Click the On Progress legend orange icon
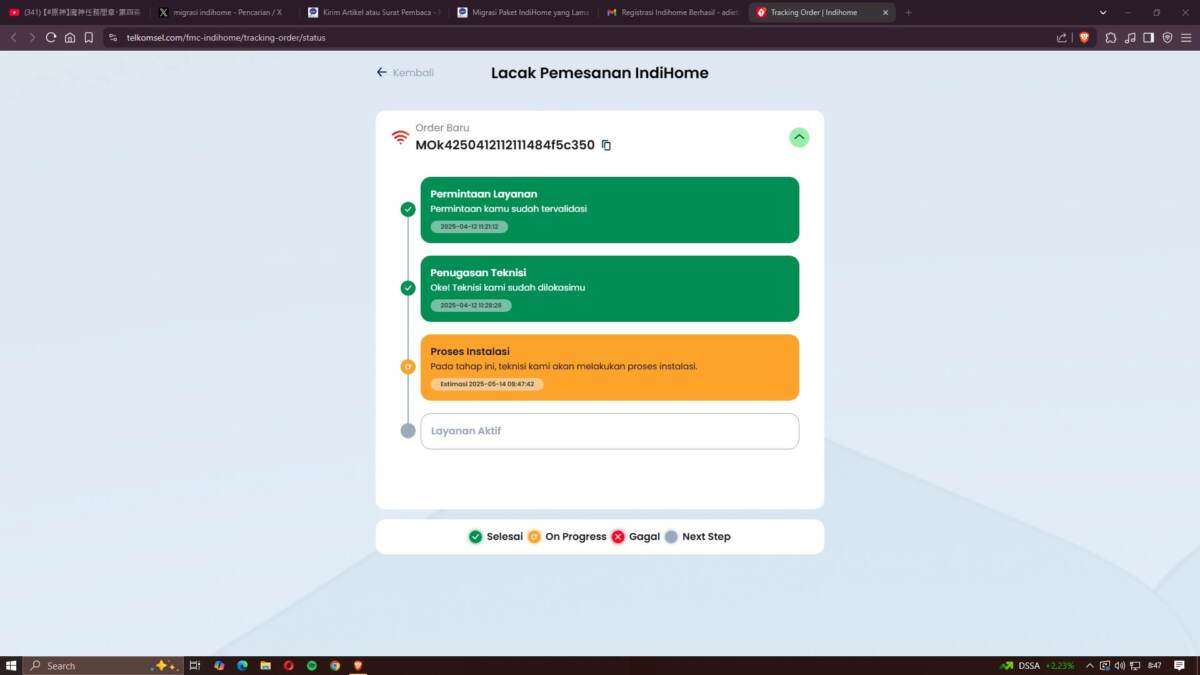The image size is (1200, 675). [534, 537]
